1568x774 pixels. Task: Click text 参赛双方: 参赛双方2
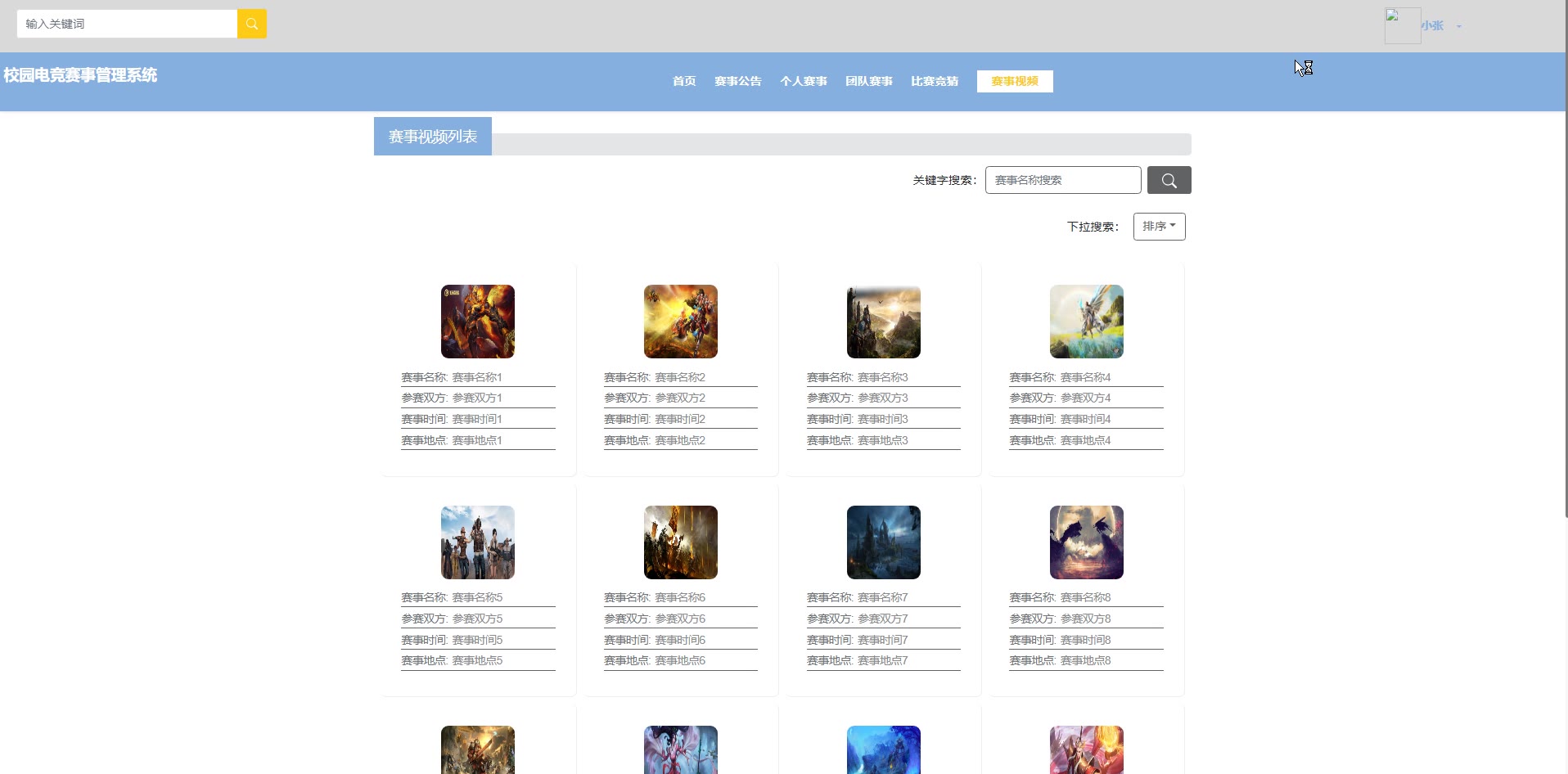click(655, 398)
